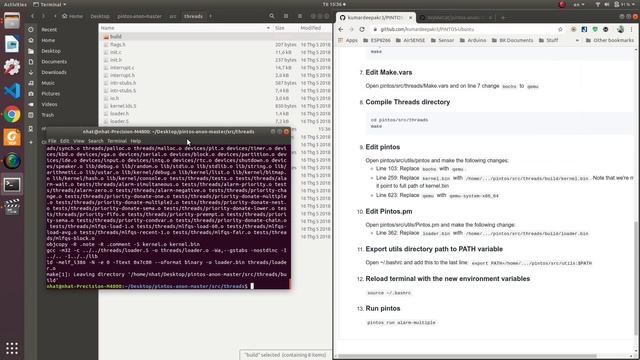Open Chrome three-dot menu
This screenshot has height=360, width=640.
point(631,29)
